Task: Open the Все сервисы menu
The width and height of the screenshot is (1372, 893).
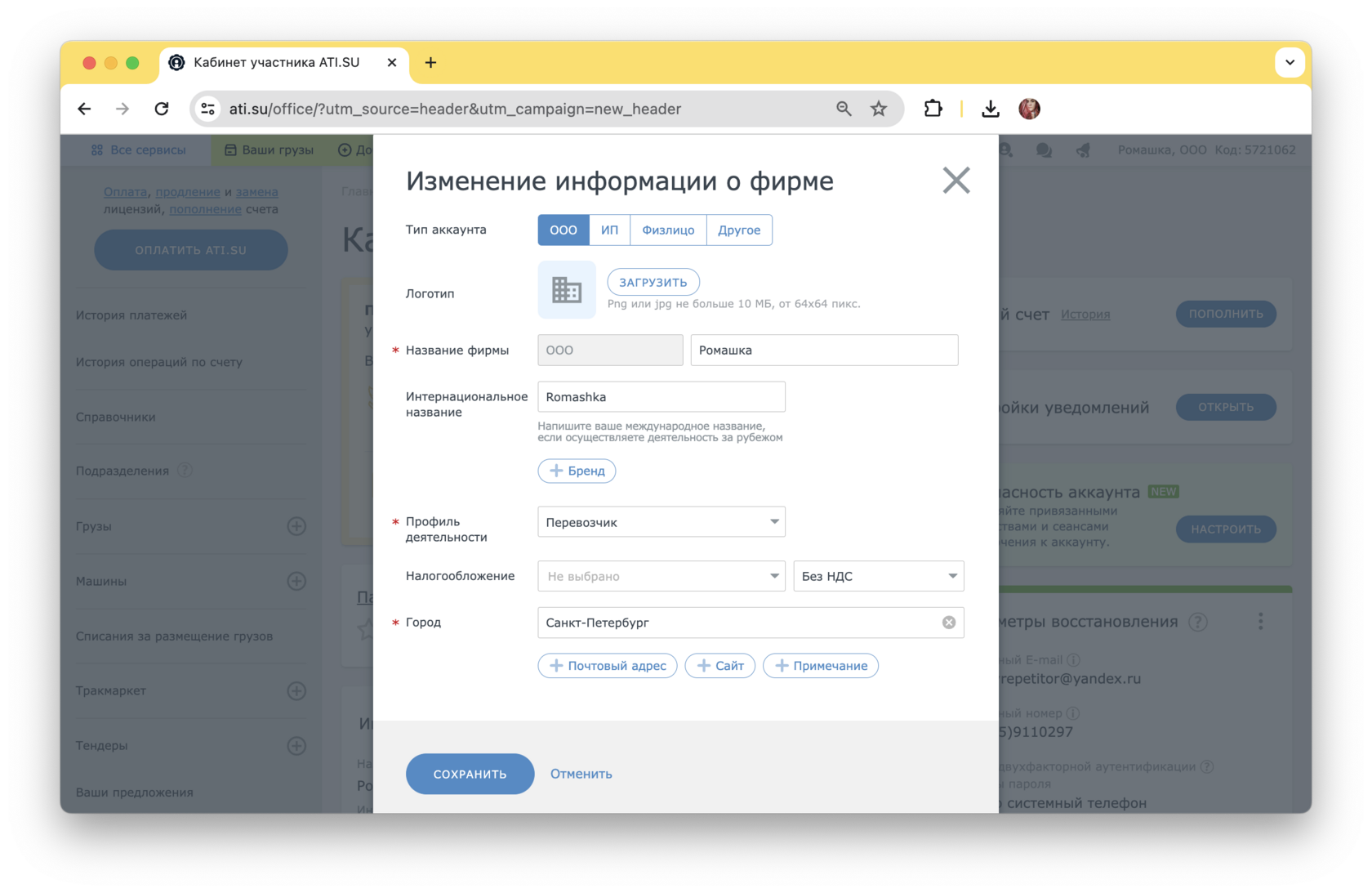Action: 138,150
